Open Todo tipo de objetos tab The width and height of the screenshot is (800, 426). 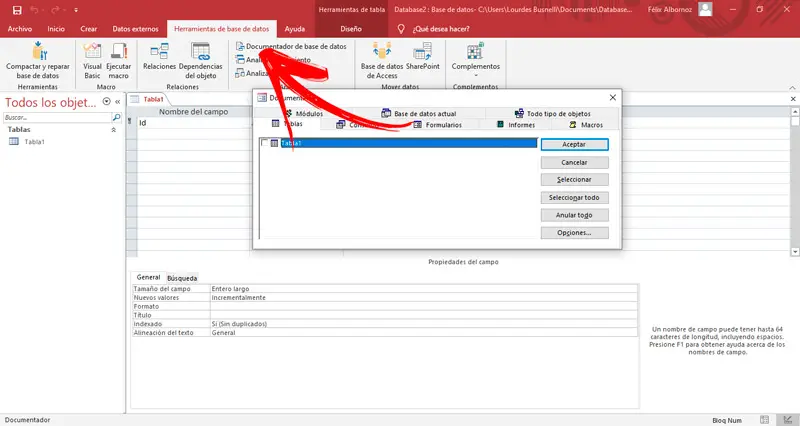click(x=553, y=113)
